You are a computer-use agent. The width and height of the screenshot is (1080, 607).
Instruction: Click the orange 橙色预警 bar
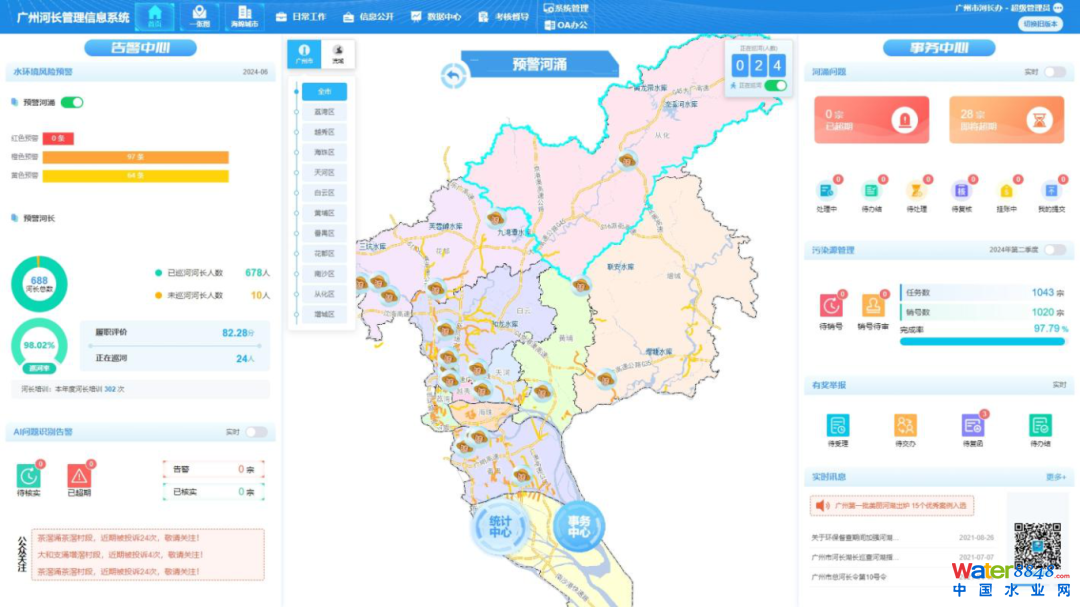click(135, 157)
